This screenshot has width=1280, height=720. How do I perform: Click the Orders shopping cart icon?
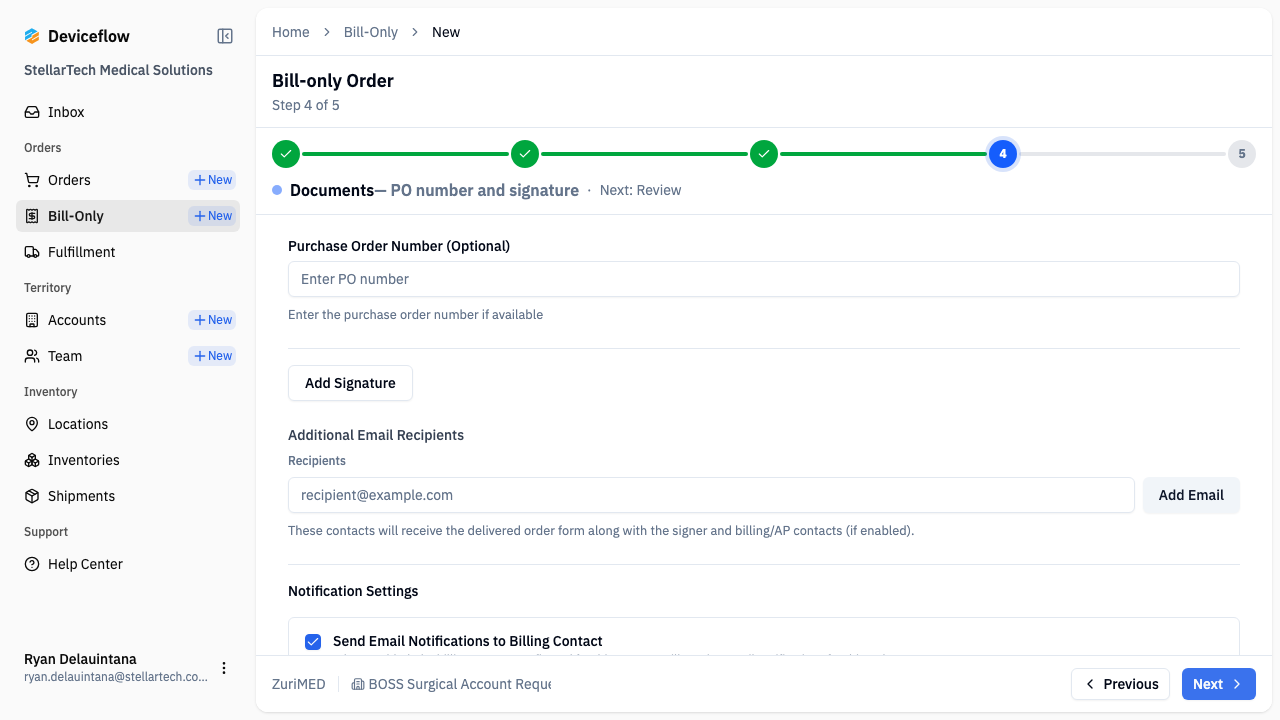click(x=32, y=180)
